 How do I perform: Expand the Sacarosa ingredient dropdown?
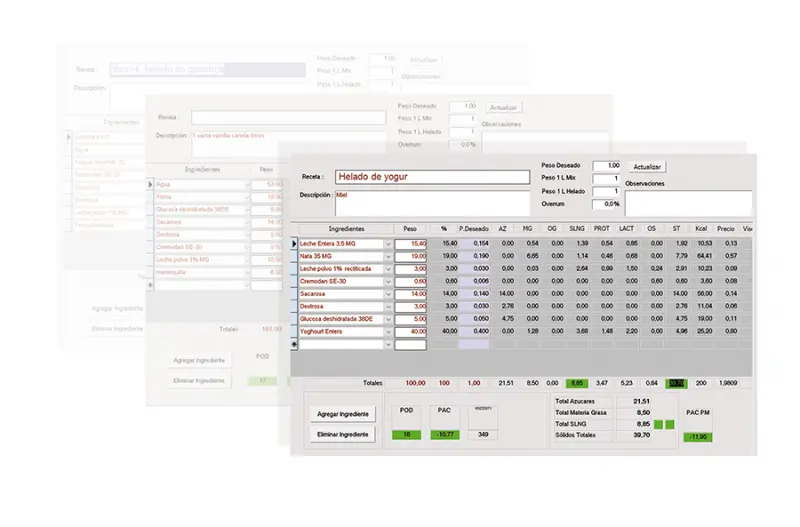point(388,294)
